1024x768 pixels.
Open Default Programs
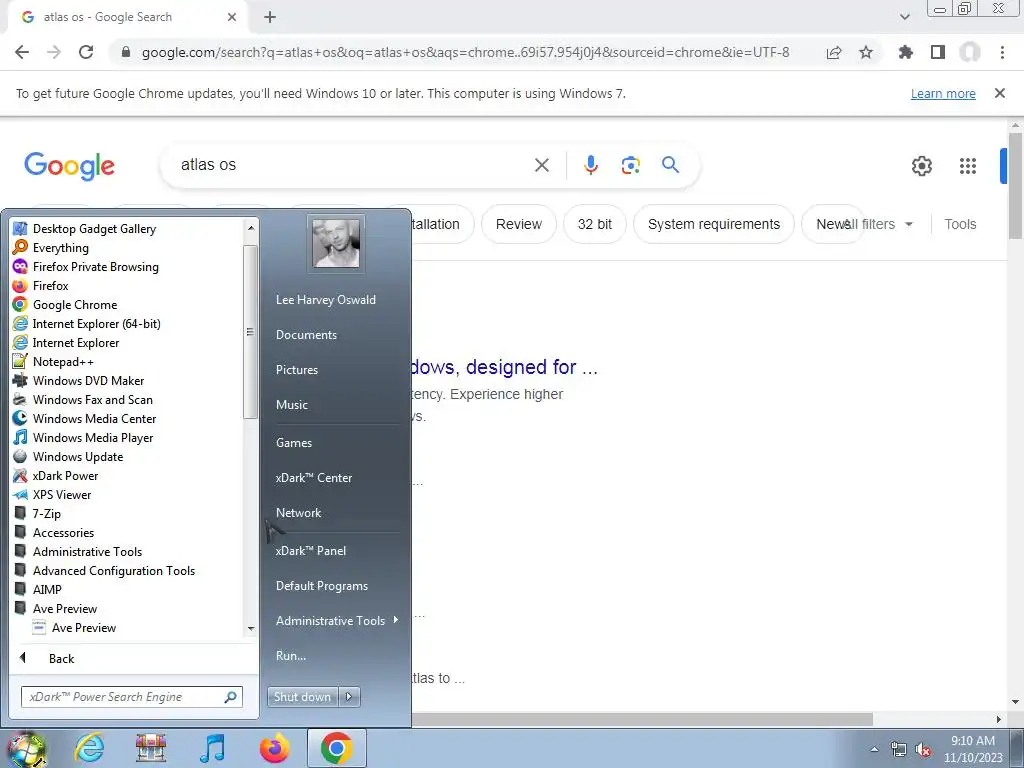pos(322,586)
